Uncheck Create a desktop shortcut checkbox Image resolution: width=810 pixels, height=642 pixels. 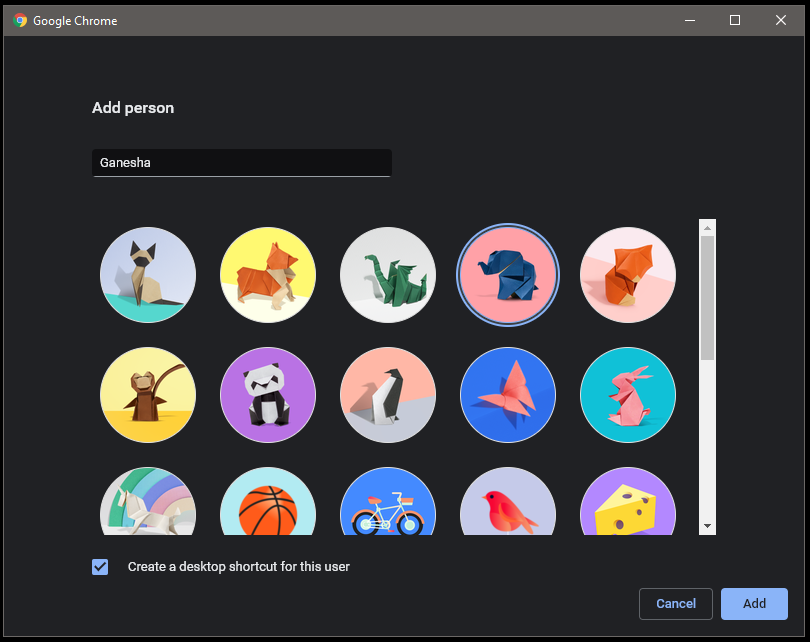(x=100, y=567)
